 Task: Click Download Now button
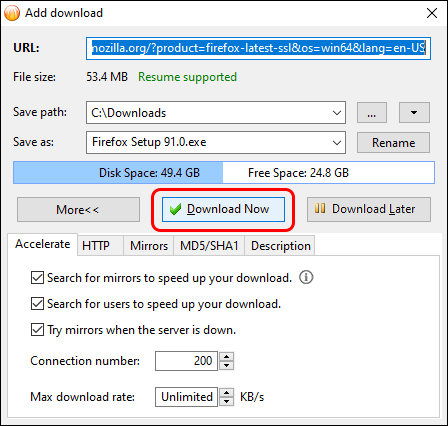(x=223, y=209)
